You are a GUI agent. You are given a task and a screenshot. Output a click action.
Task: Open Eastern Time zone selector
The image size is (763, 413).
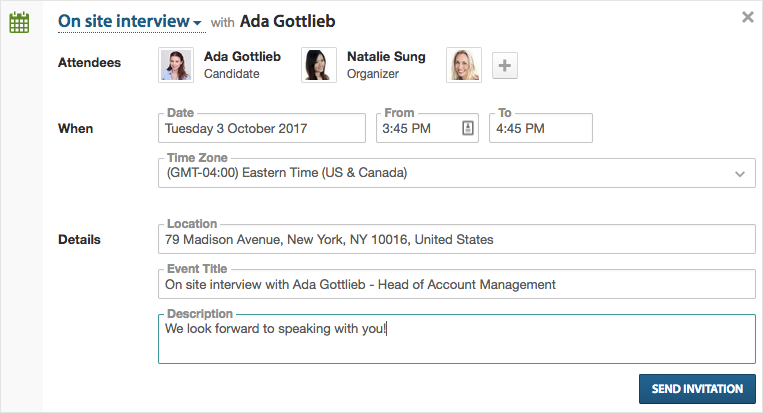coord(456,173)
